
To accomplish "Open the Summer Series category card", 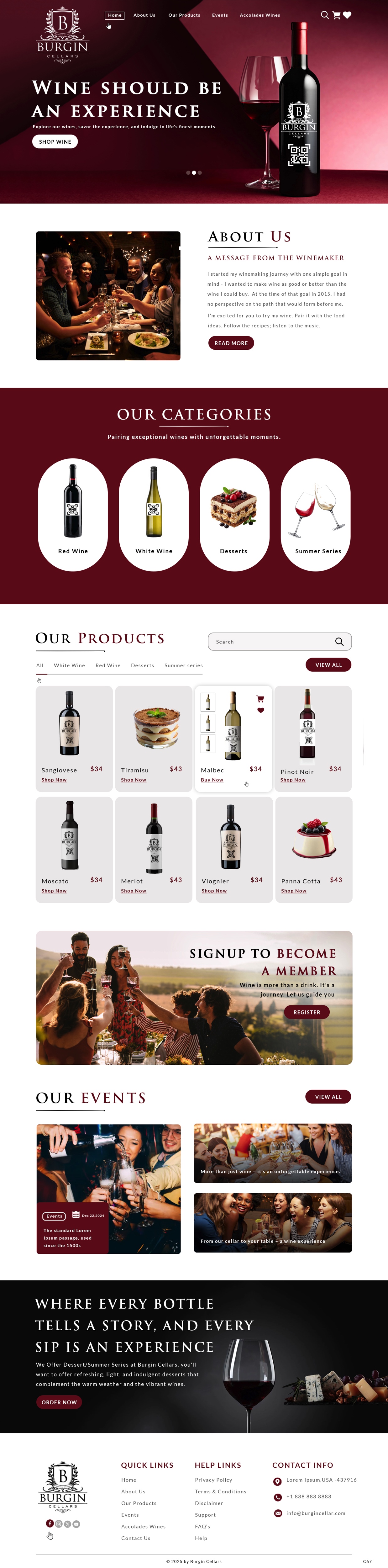I will point(316,514).
